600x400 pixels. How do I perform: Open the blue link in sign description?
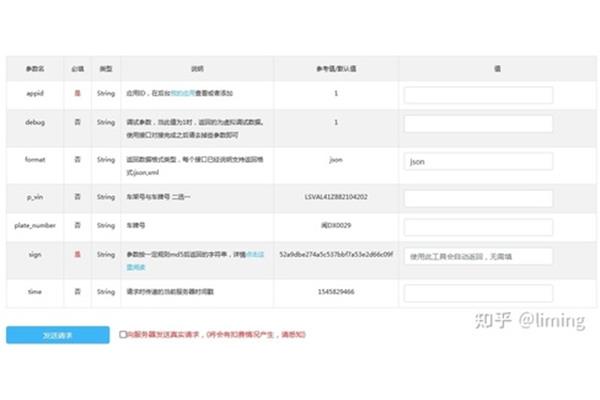pos(136,267)
